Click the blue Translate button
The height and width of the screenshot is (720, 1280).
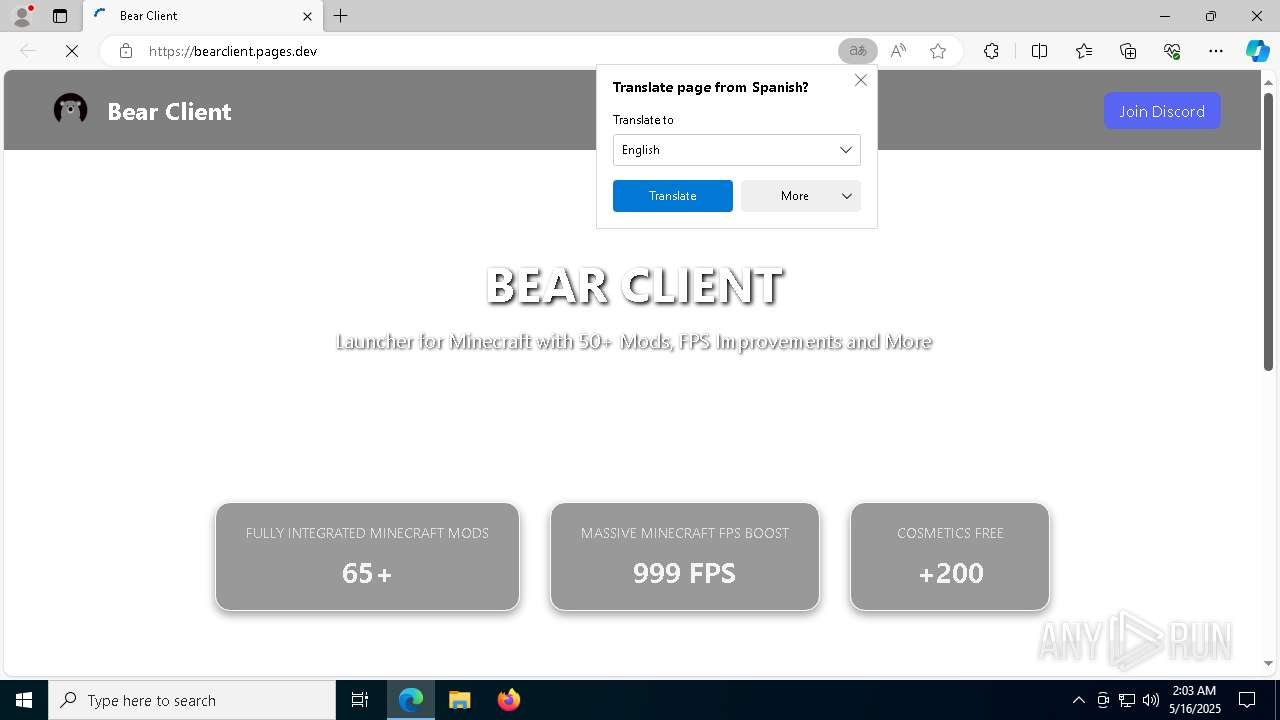click(673, 196)
